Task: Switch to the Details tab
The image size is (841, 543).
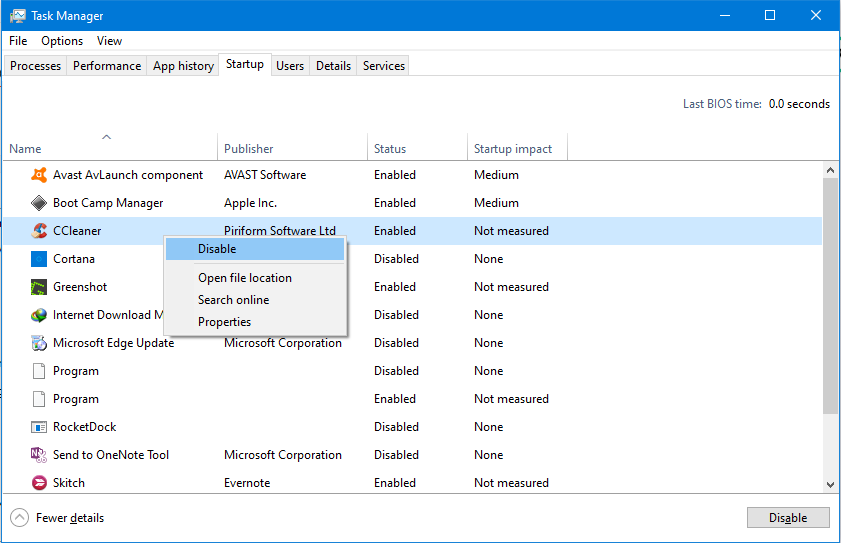Action: coord(333,65)
